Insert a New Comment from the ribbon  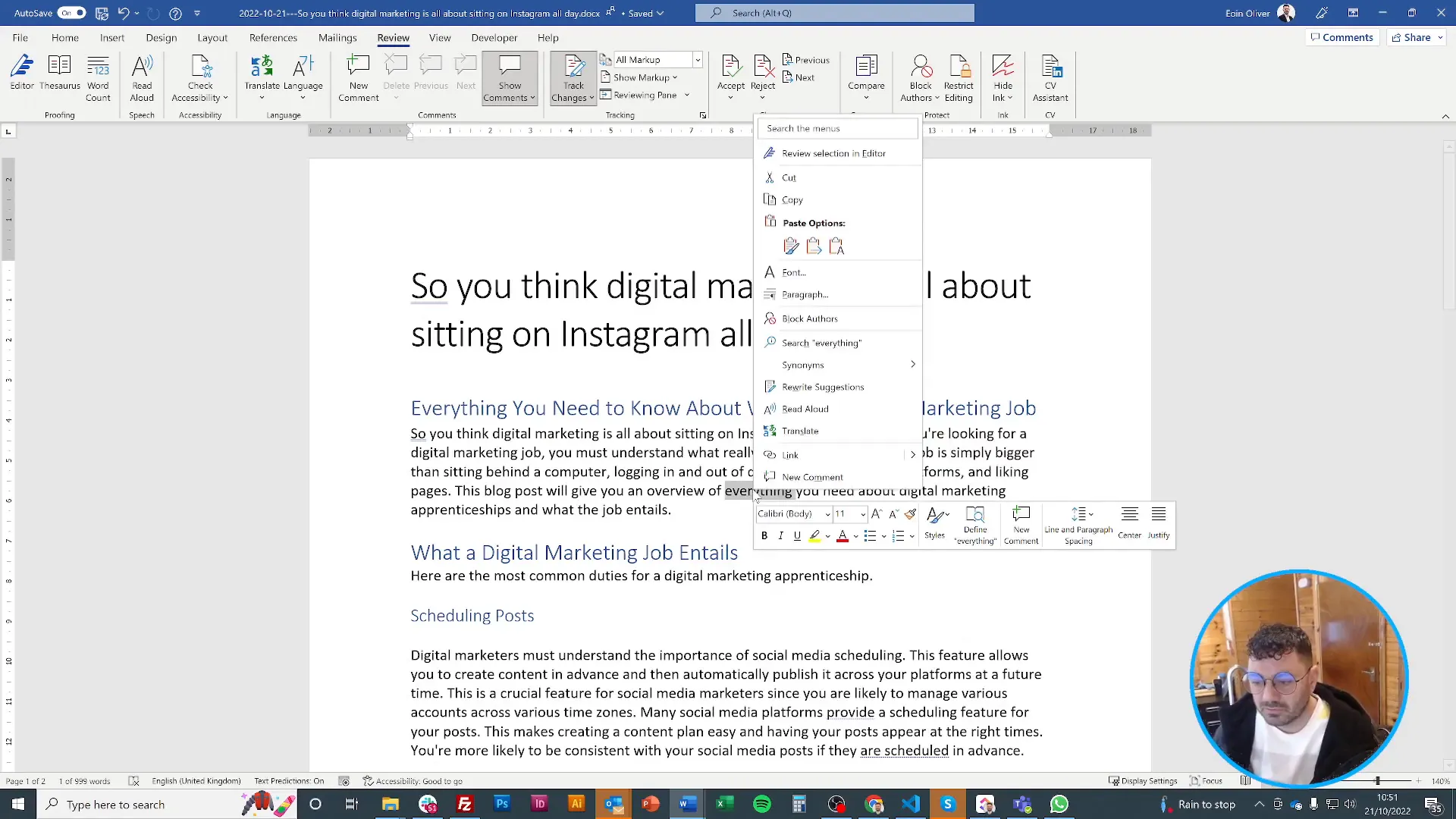359,78
